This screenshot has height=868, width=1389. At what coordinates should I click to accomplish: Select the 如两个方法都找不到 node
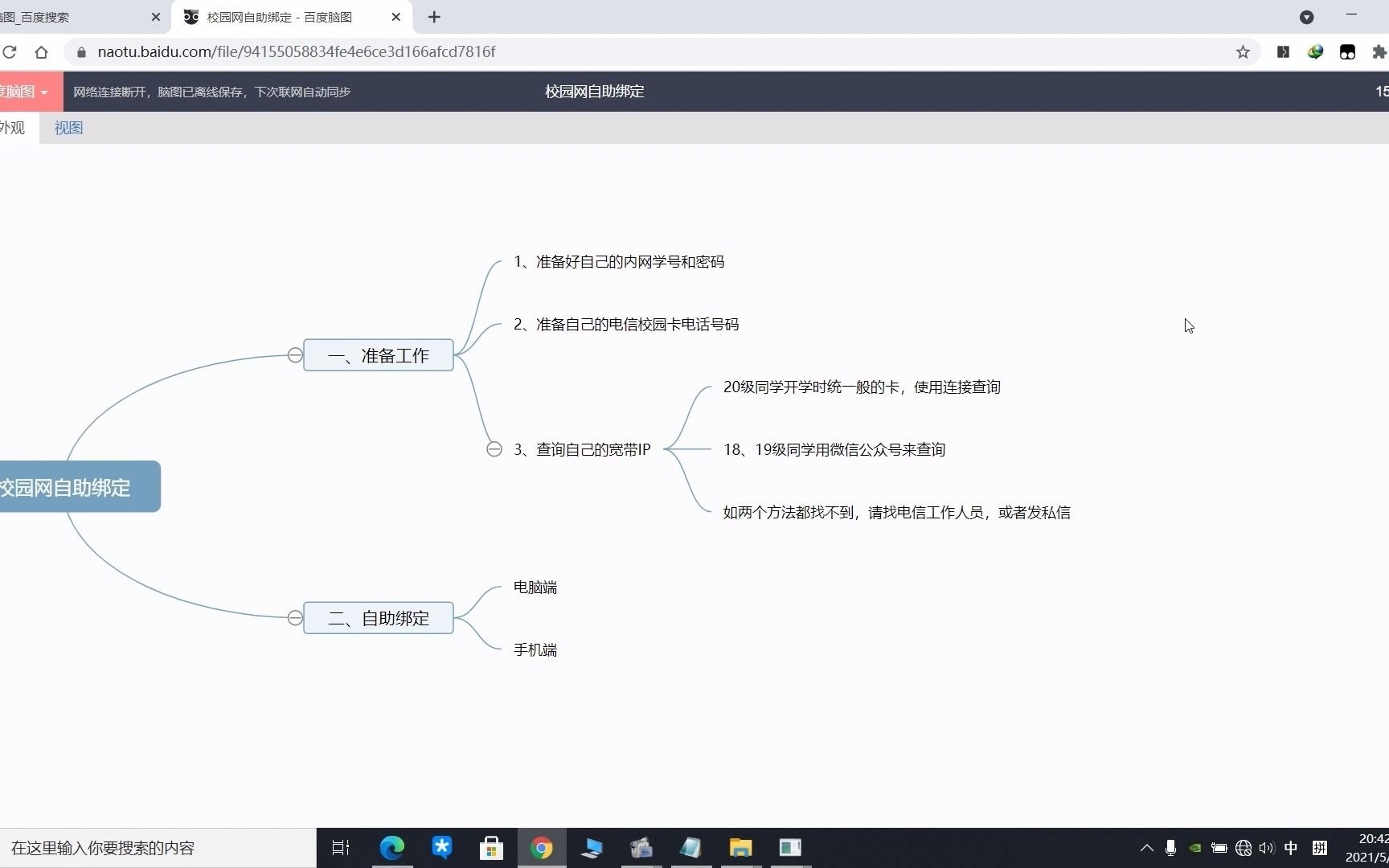pyautogui.click(x=896, y=513)
